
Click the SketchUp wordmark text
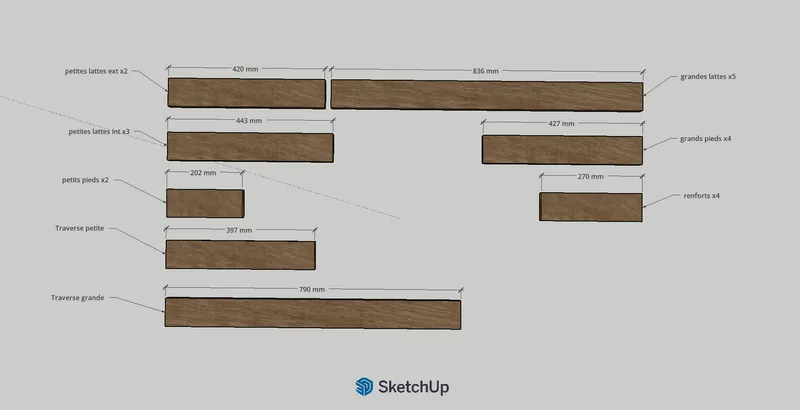click(x=413, y=387)
